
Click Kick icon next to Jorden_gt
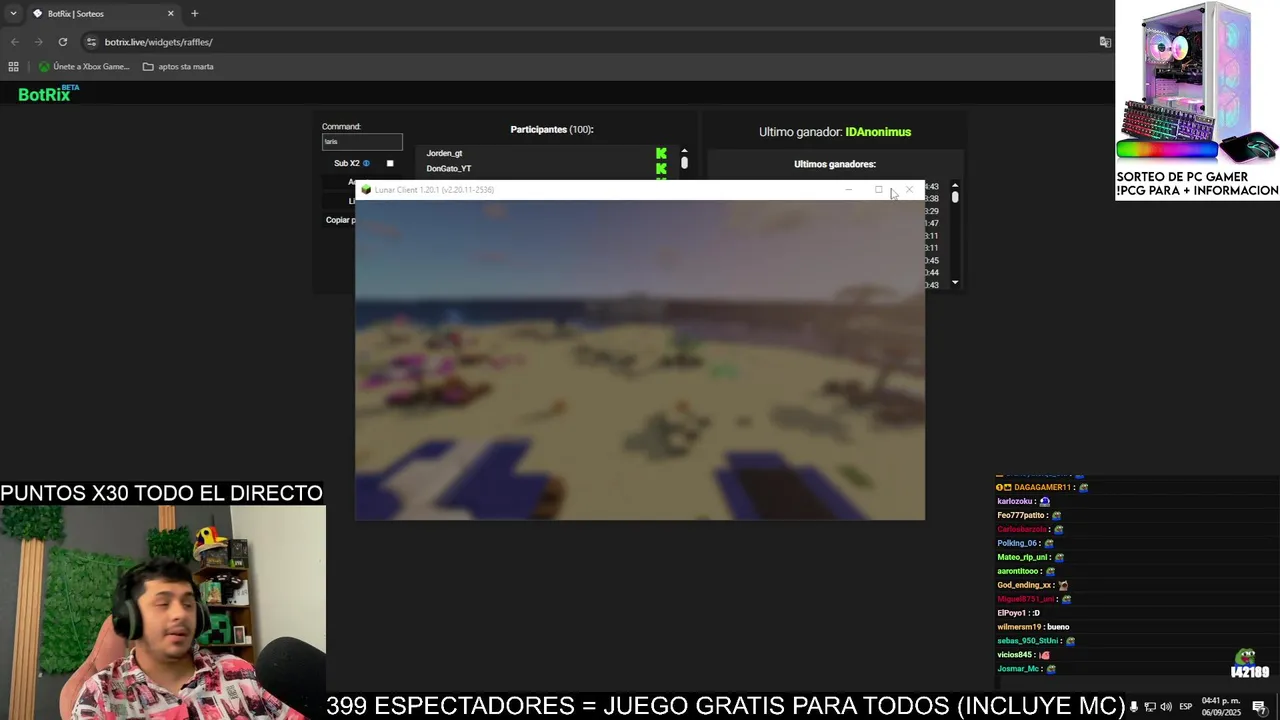pyautogui.click(x=661, y=153)
